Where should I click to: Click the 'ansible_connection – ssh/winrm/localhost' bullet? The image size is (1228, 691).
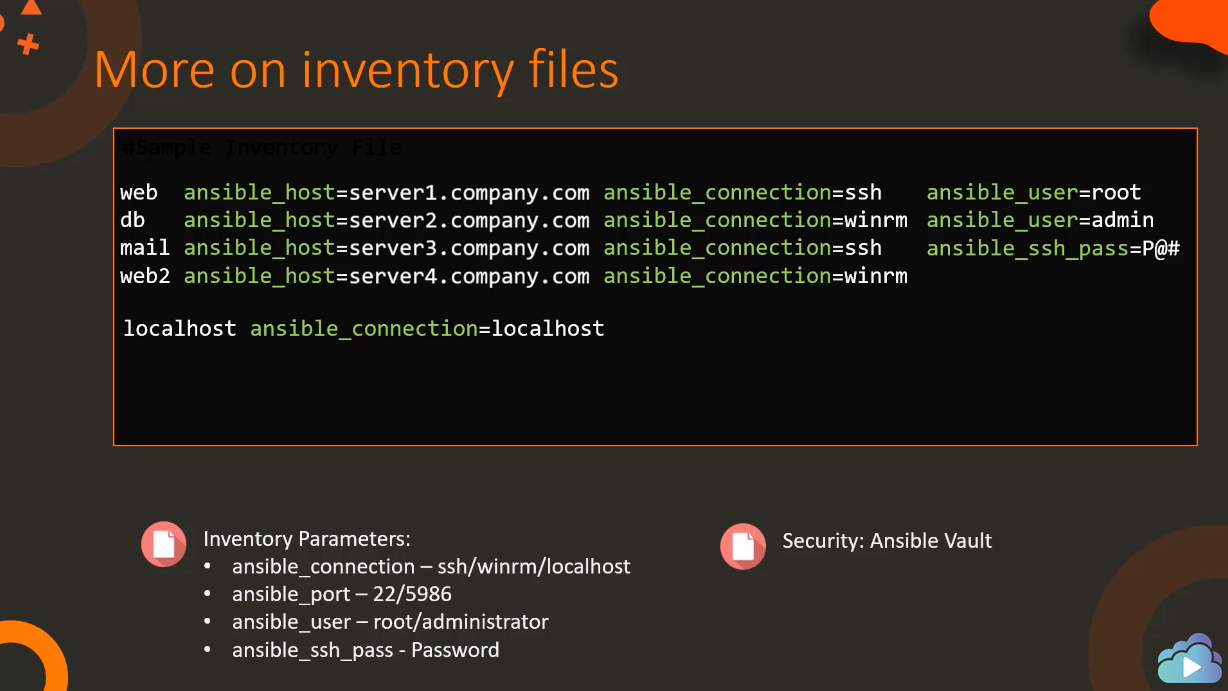[x=431, y=567]
